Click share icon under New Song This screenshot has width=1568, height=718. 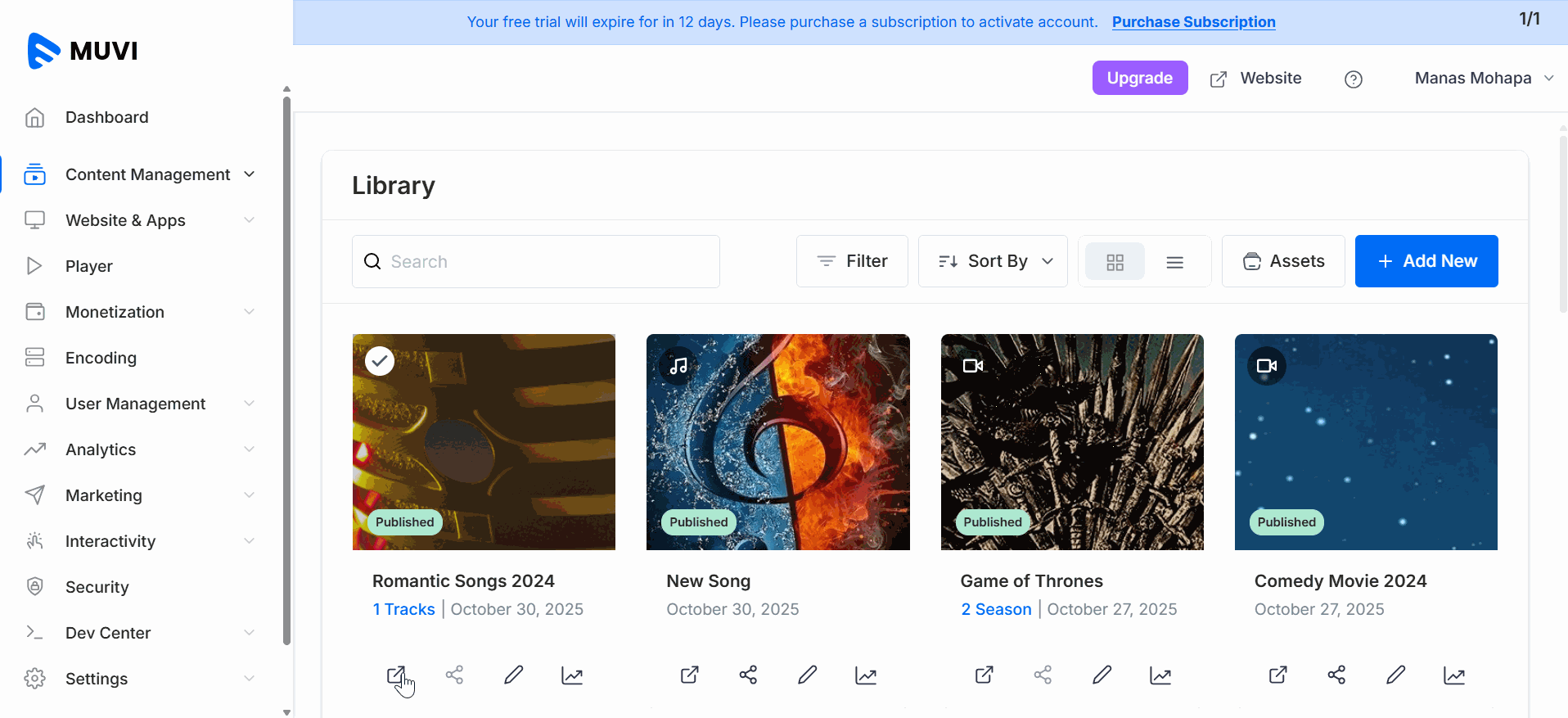748,675
